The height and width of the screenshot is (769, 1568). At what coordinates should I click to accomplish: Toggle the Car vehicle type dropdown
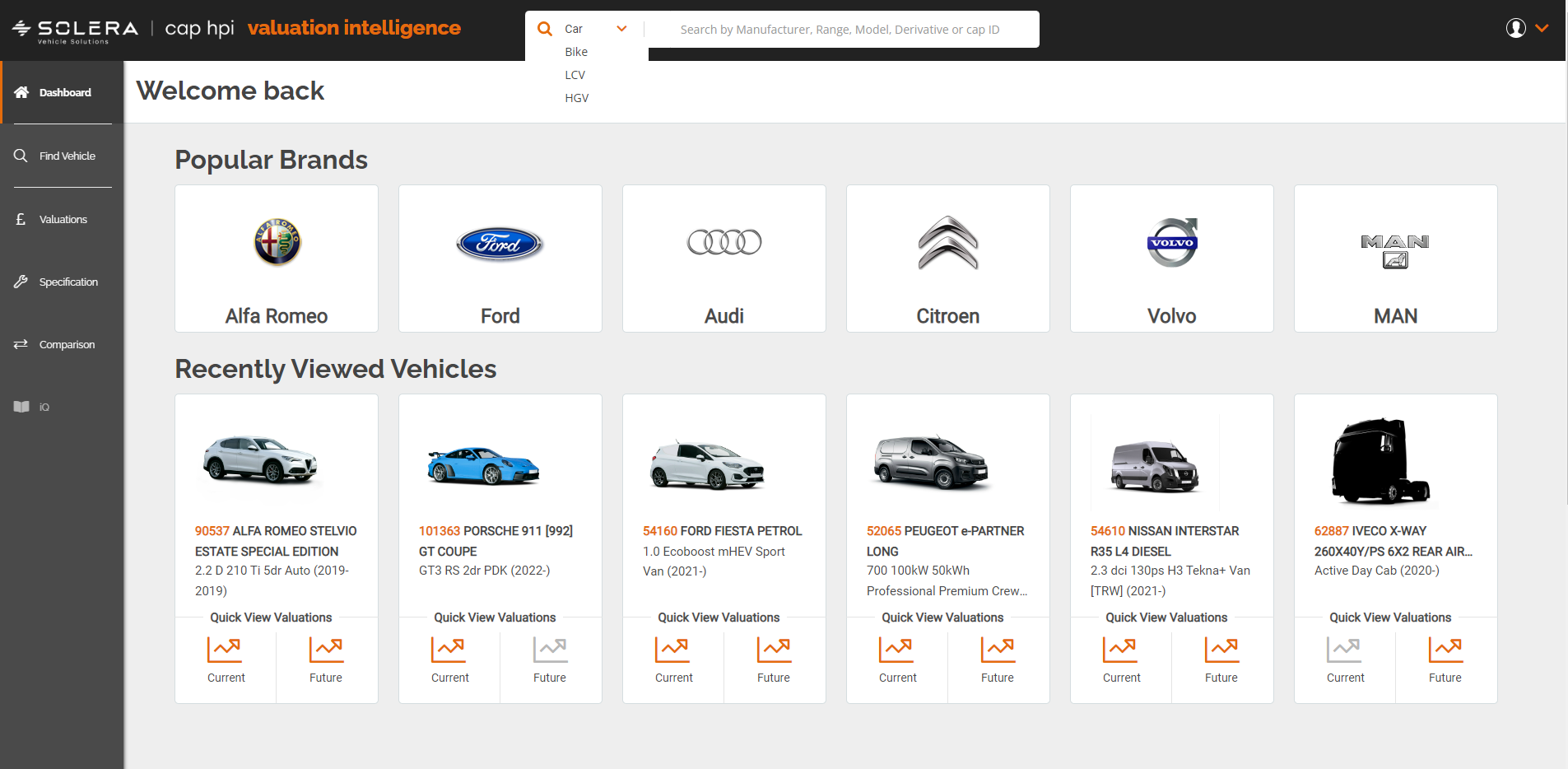click(596, 29)
